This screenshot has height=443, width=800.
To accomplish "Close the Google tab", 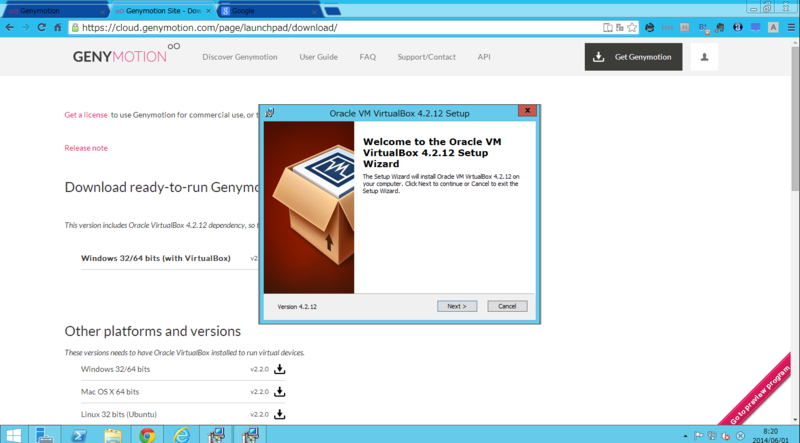I will click(x=314, y=11).
